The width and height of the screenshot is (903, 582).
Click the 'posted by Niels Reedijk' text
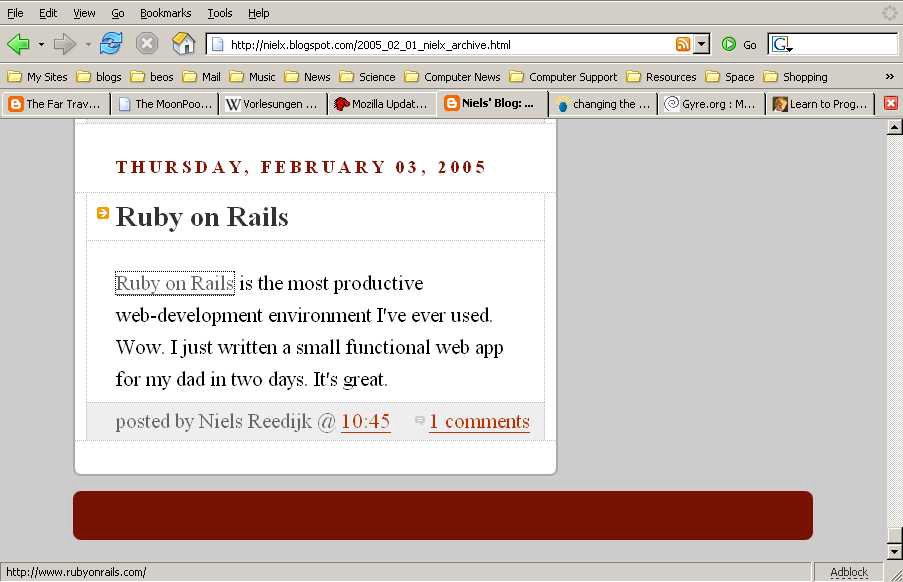pos(214,421)
